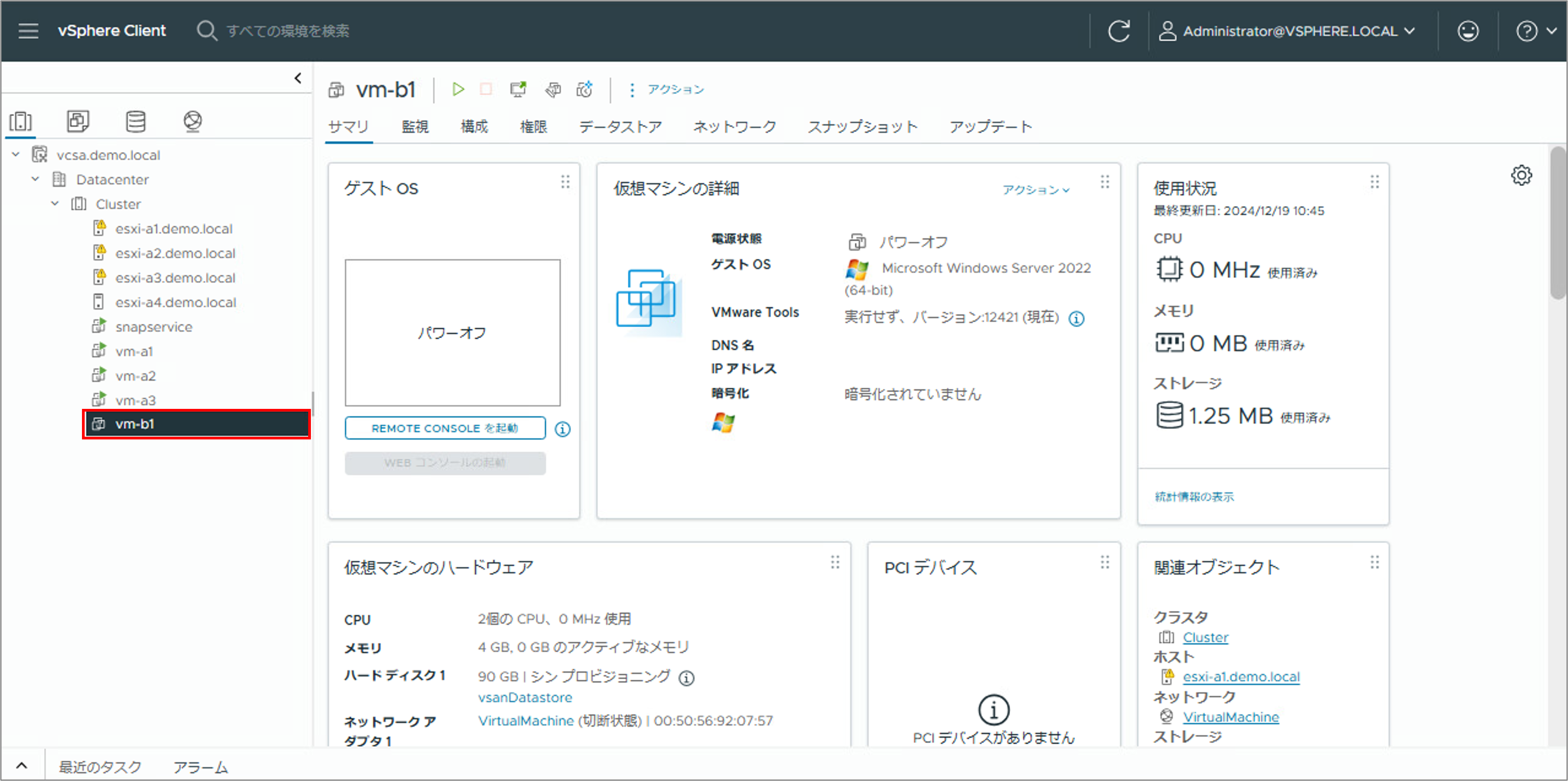Click drag handle on 仮想マシンのハードウェア card
This screenshot has height=781, width=1568.
point(834,562)
